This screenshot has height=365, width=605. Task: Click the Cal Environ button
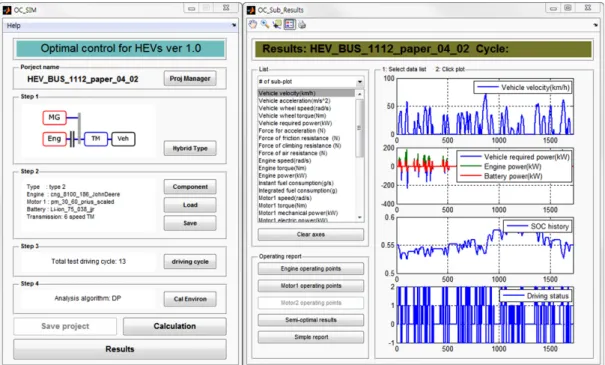[x=190, y=299]
